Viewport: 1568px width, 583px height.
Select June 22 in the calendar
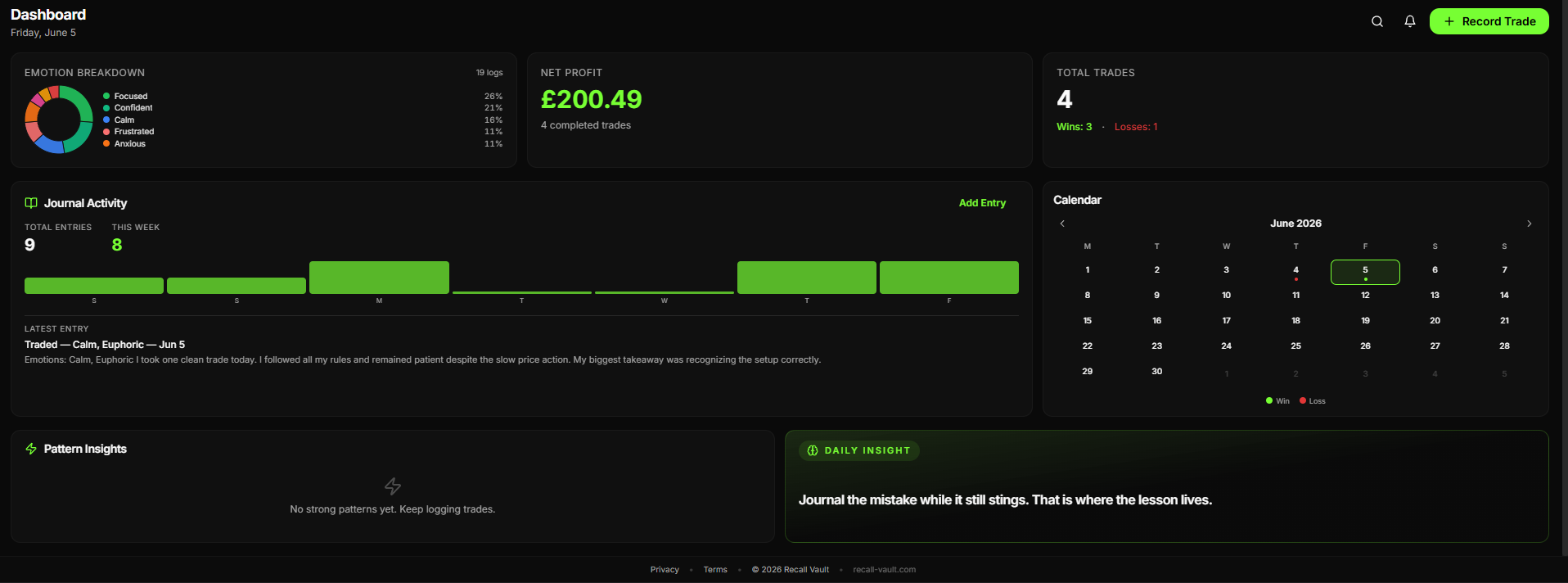(1087, 346)
